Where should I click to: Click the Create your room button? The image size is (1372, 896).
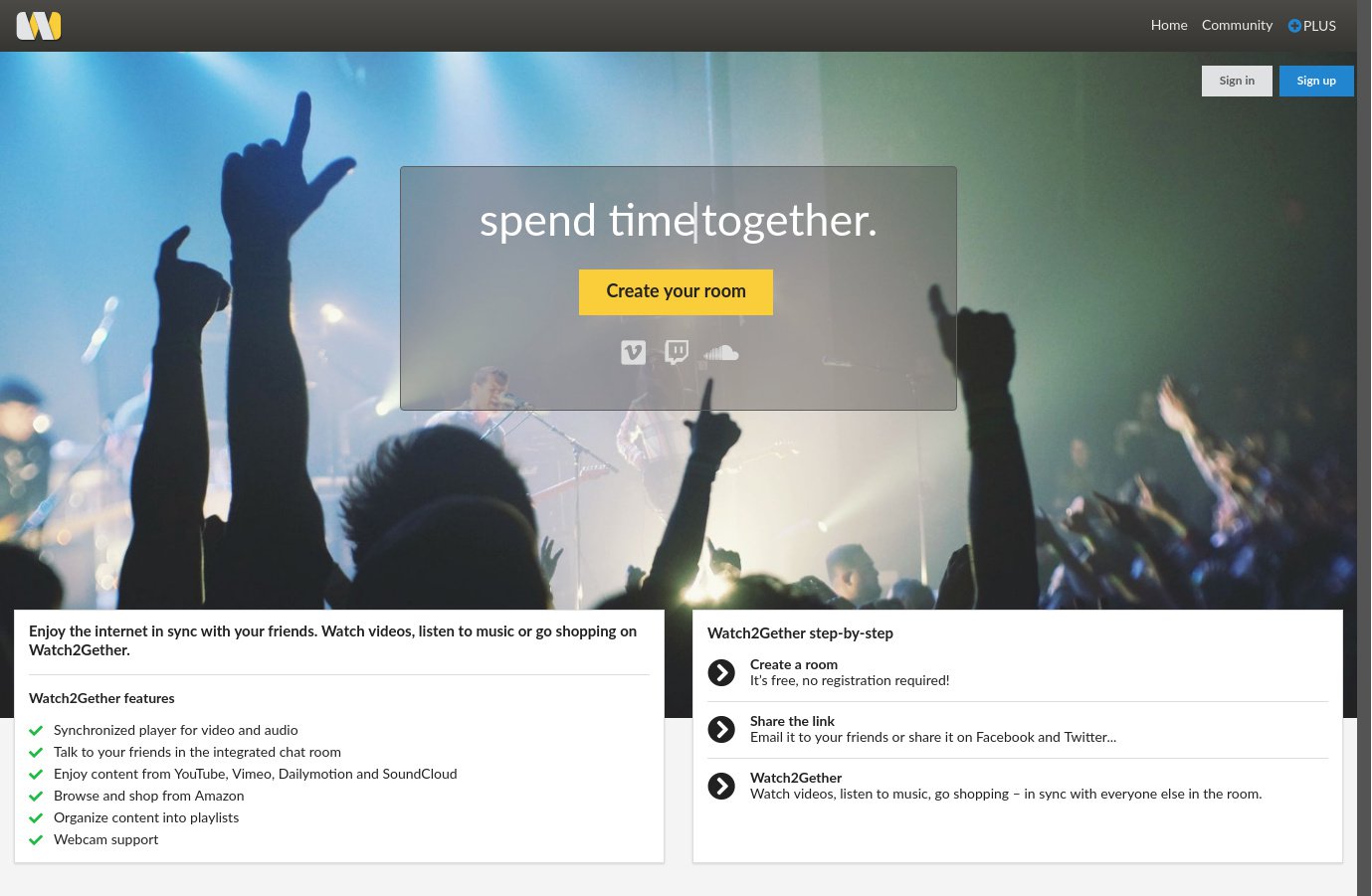click(x=676, y=291)
